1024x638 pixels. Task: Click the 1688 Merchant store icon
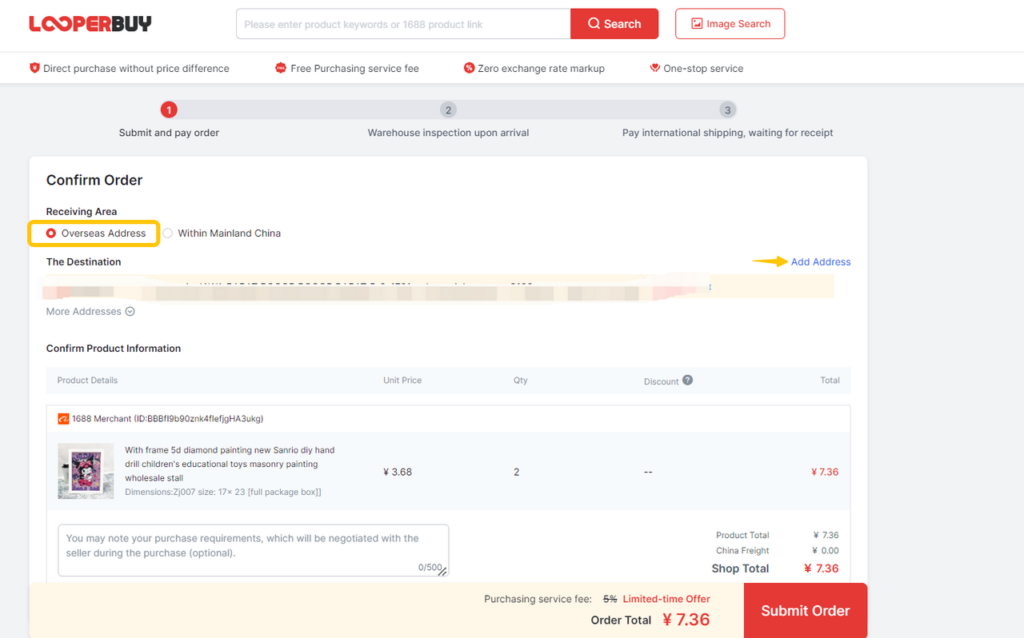63,419
